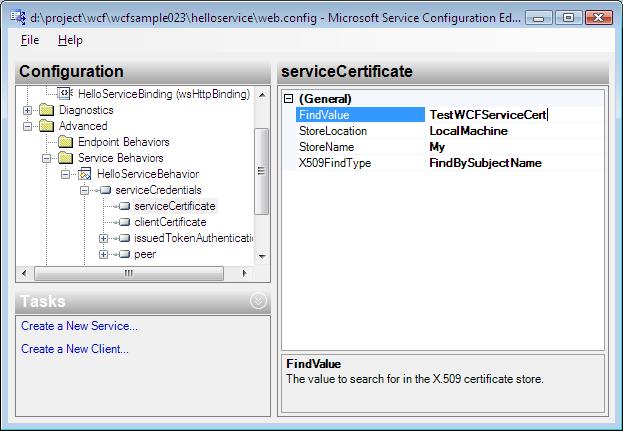Select the HelloServiceBehavior tree label
Screen dimensions: 623x431
pyautogui.click(x=148, y=174)
